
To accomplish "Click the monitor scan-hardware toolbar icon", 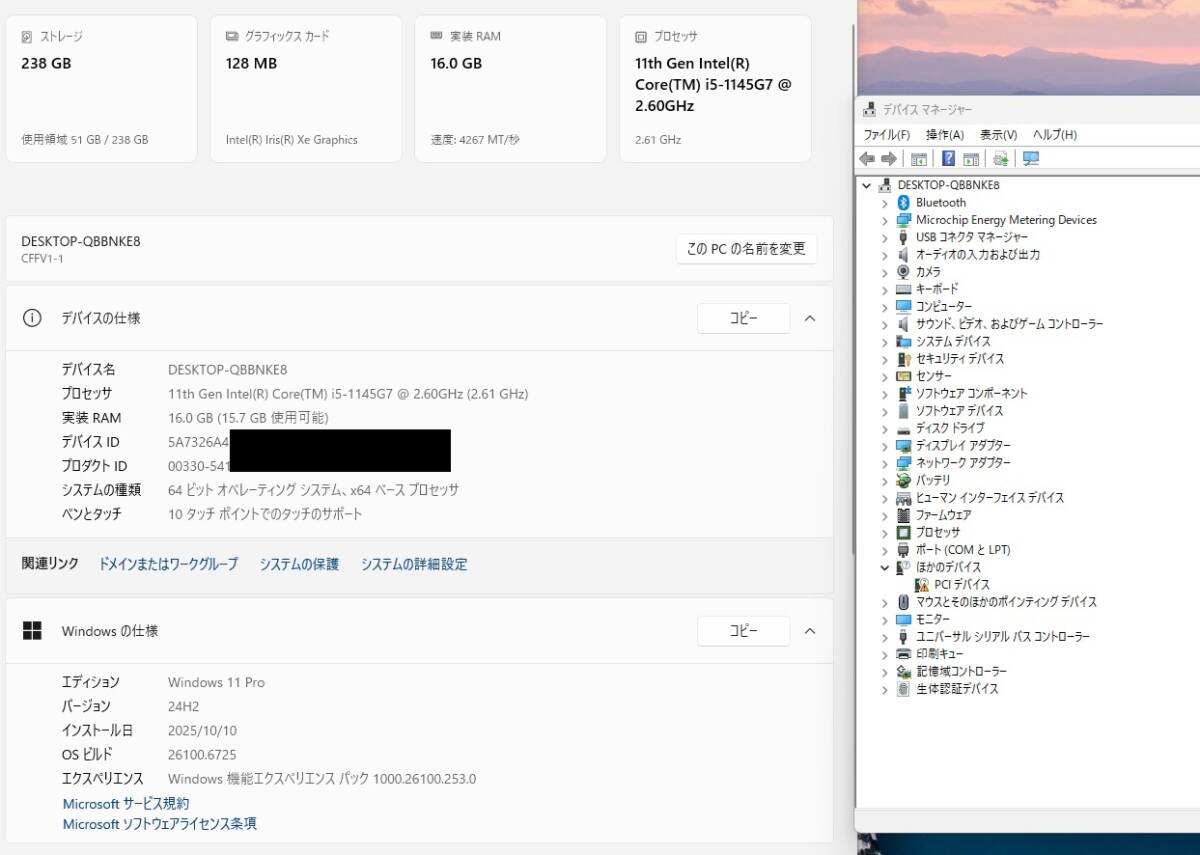I will [x=1031, y=159].
